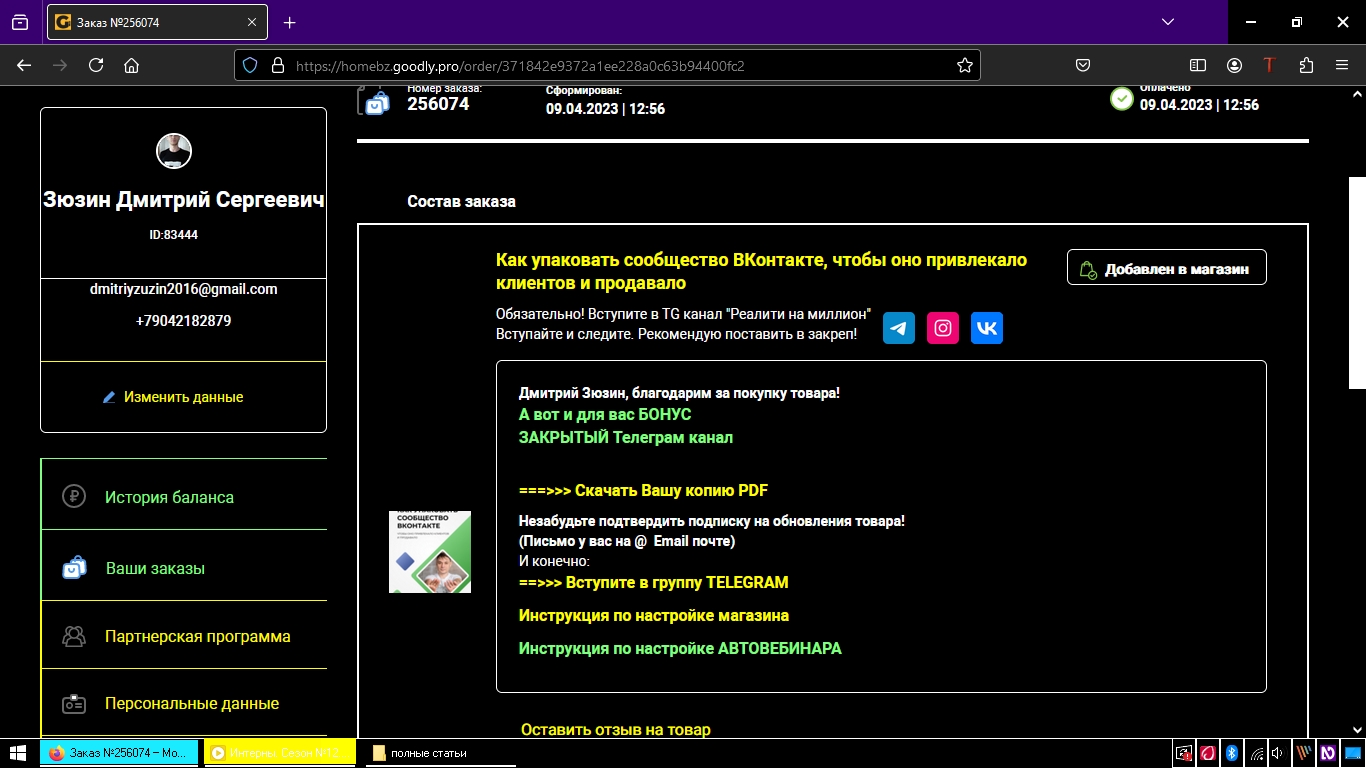Click the ID card icon for Персональные данные

click(74, 704)
